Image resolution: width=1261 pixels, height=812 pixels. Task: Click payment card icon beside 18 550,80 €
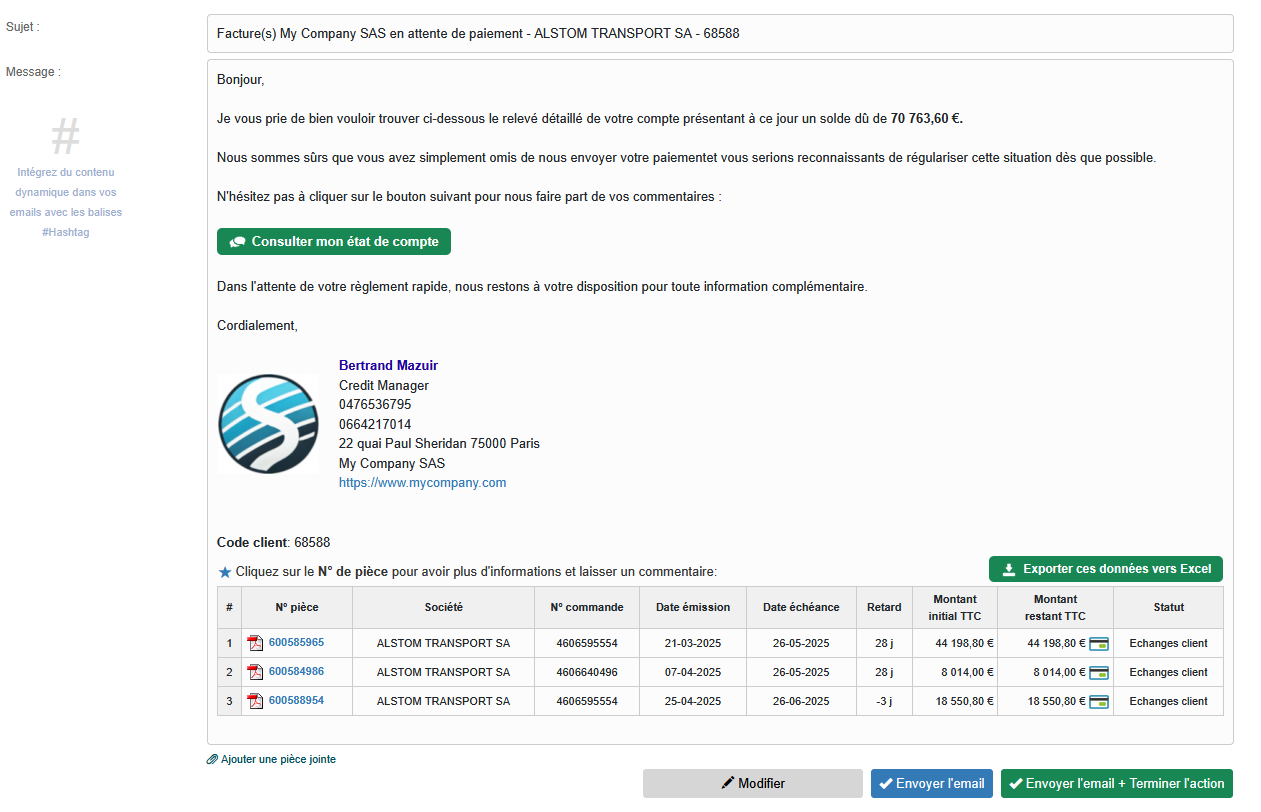(x=1098, y=702)
